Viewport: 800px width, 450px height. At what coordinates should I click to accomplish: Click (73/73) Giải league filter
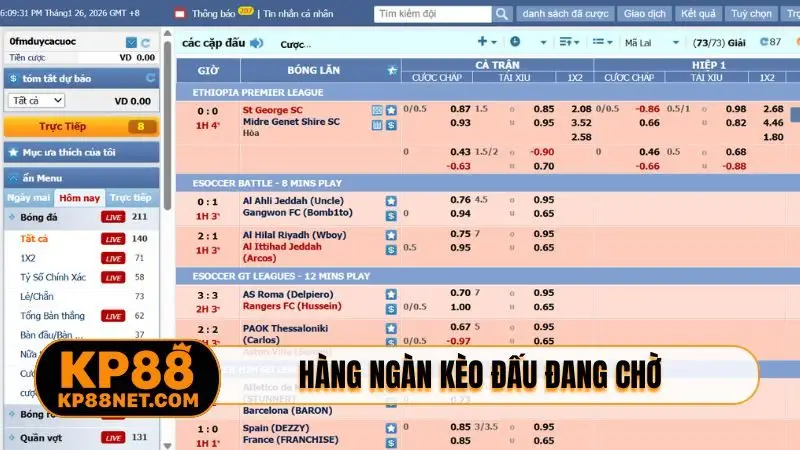click(719, 43)
